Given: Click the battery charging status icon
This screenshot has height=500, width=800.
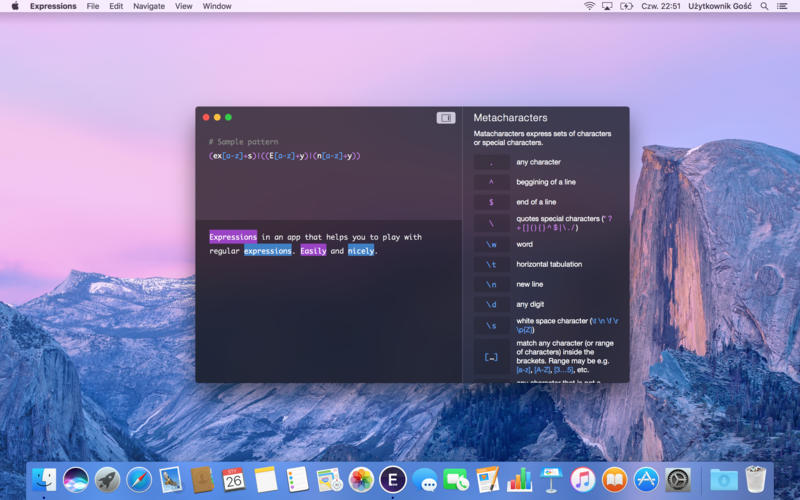Looking at the screenshot, I should click(x=626, y=6).
